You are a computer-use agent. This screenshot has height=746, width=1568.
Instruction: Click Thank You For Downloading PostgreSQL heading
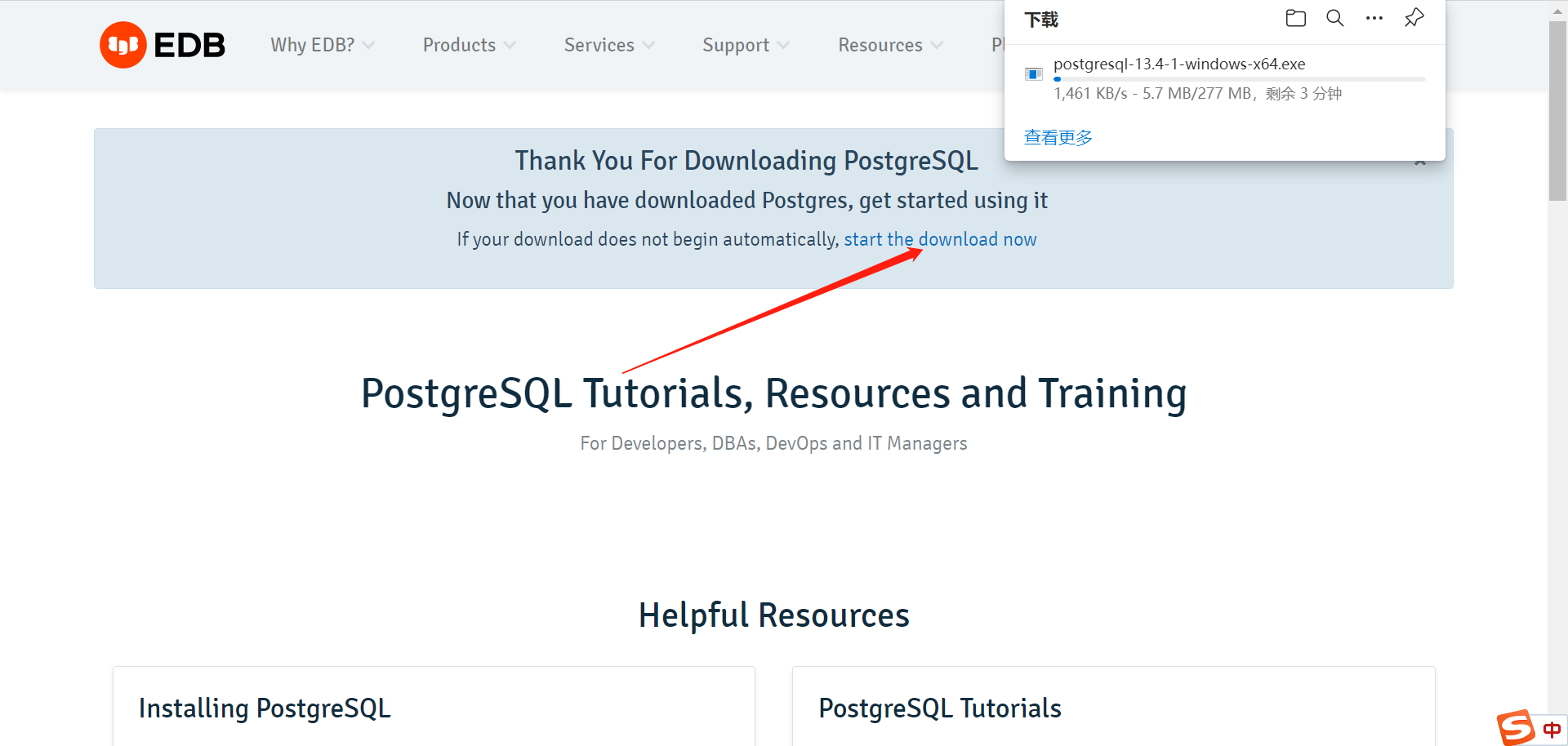pyautogui.click(x=746, y=161)
